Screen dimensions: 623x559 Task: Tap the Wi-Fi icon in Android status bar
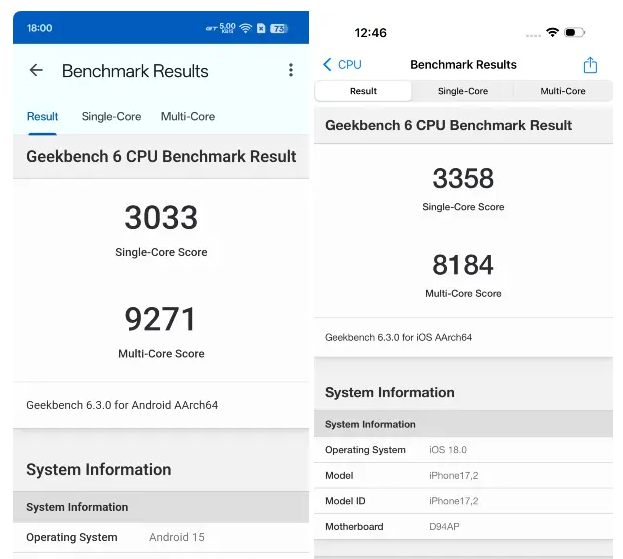(245, 28)
